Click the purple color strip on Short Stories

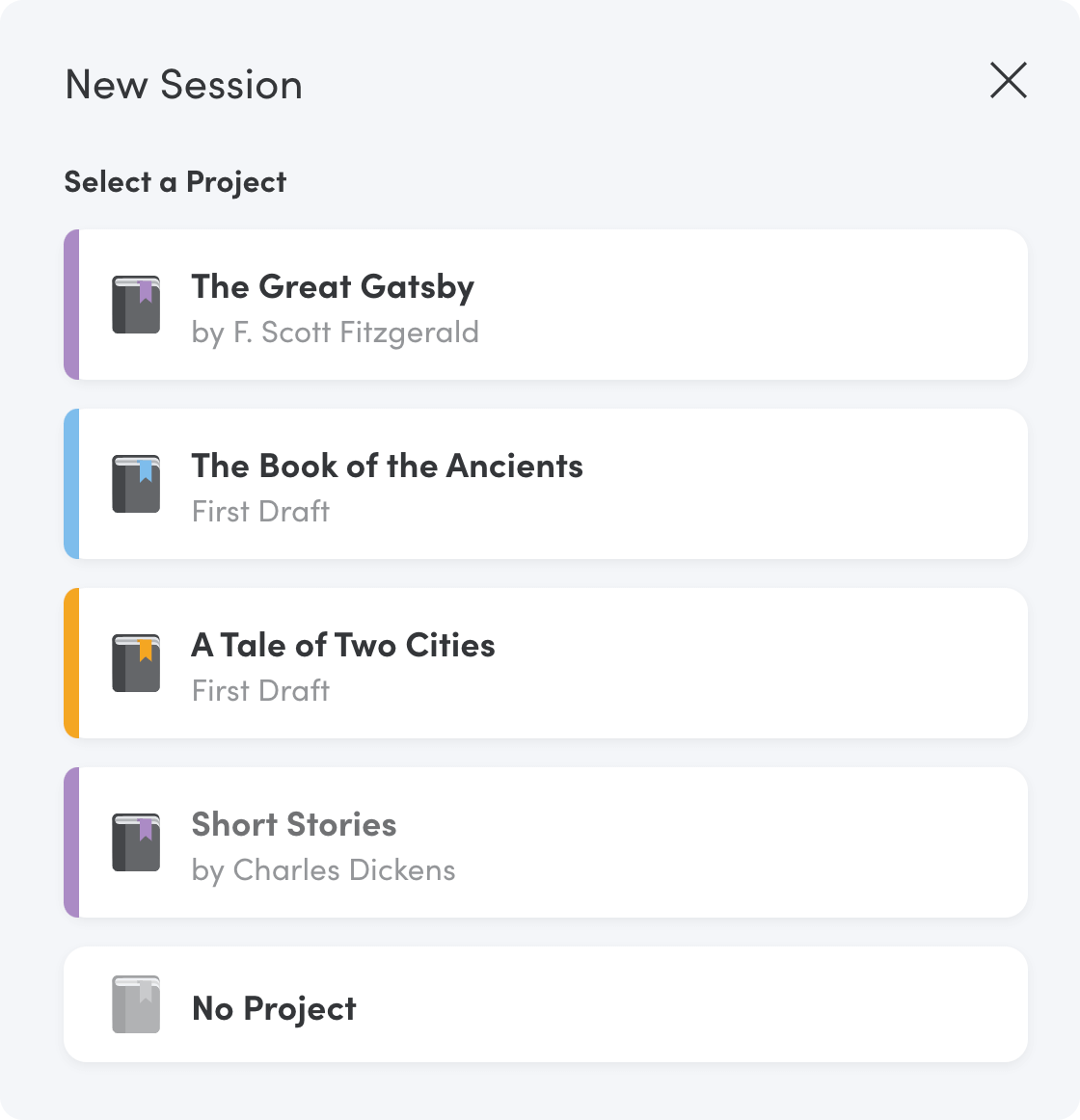tap(71, 842)
